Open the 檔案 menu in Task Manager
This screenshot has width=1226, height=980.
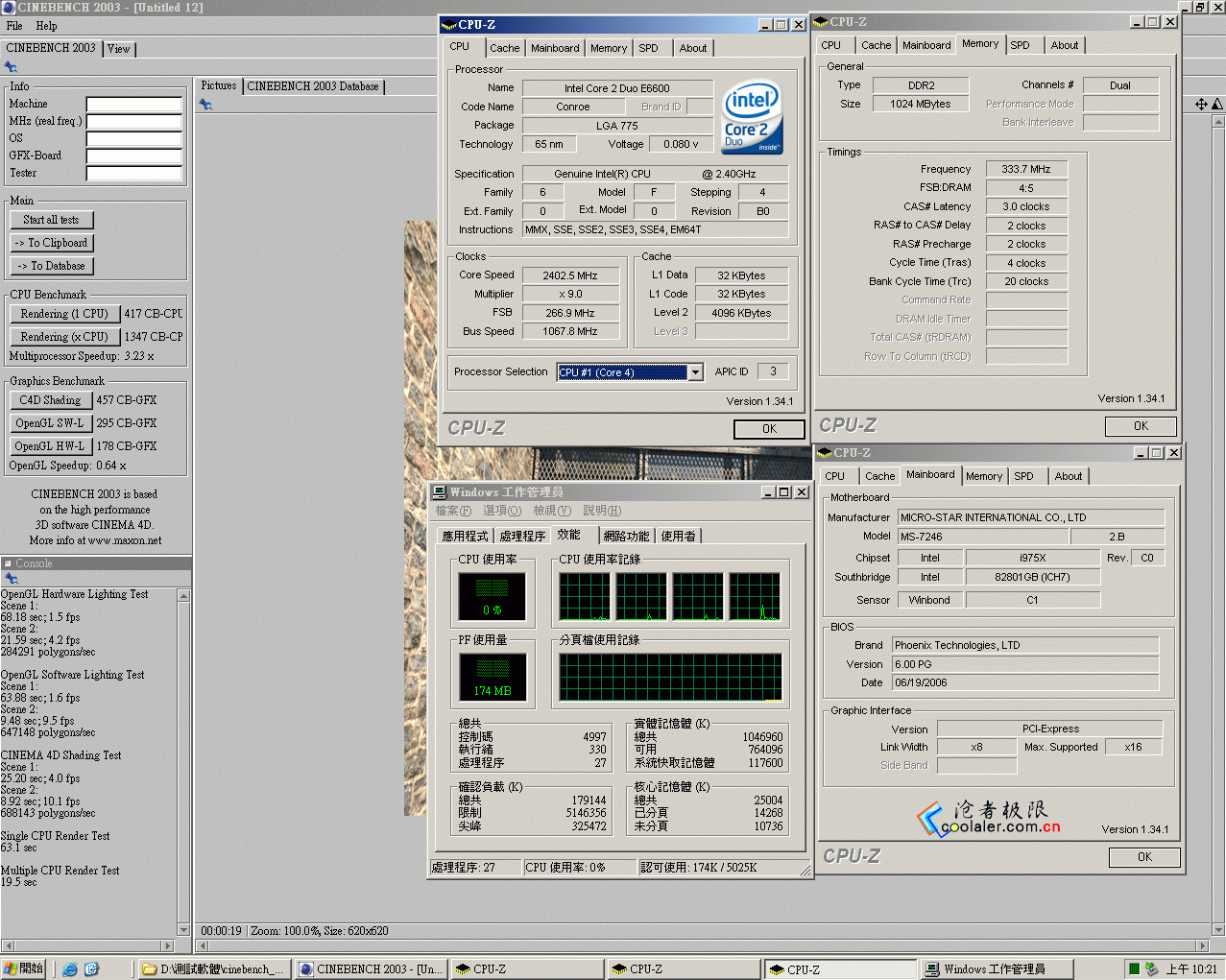(x=453, y=511)
